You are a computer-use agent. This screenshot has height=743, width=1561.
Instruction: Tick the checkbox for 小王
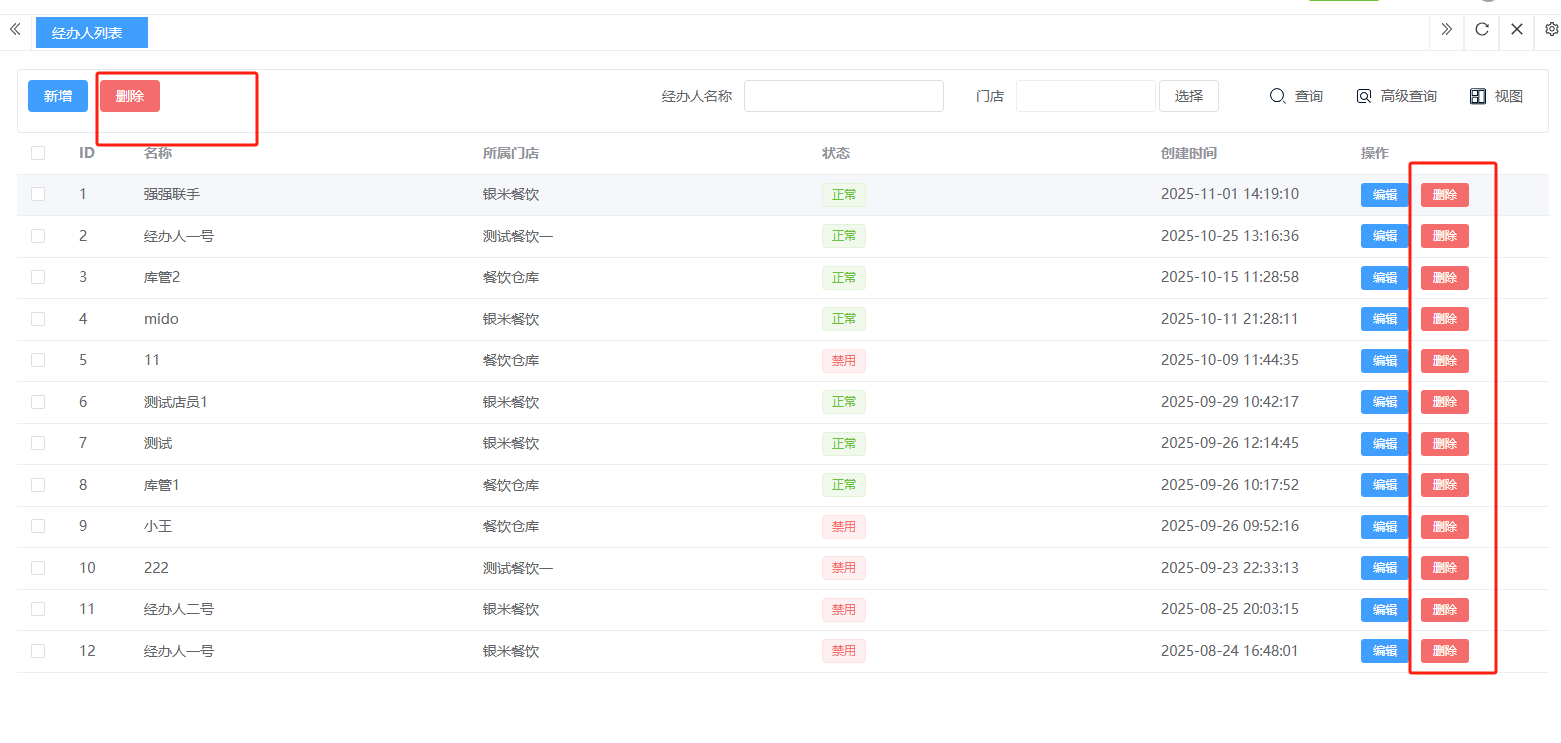[38, 526]
